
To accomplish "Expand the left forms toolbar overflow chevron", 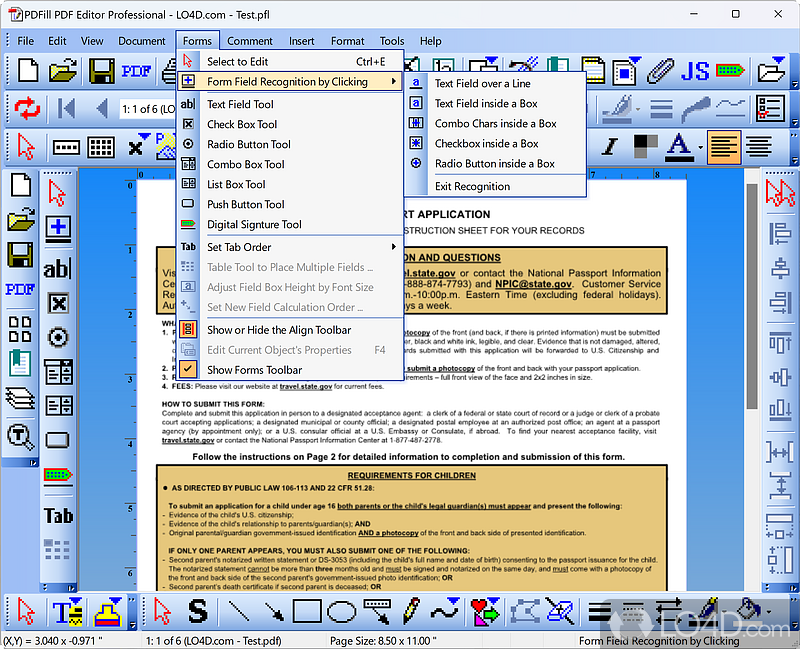I will tap(71, 587).
